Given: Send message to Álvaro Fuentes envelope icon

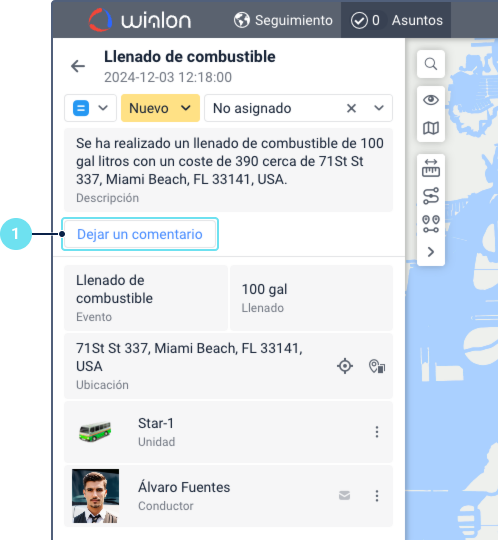Looking at the screenshot, I should click(344, 496).
